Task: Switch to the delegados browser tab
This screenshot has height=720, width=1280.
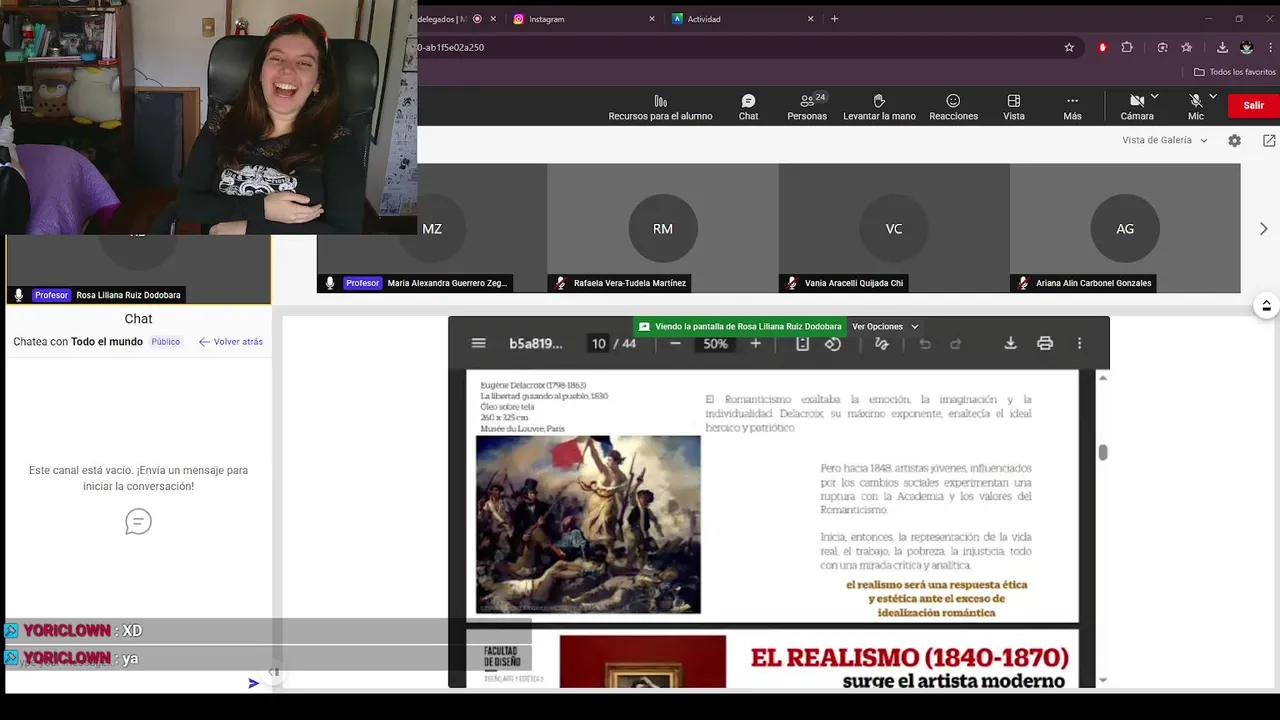Action: [455, 19]
